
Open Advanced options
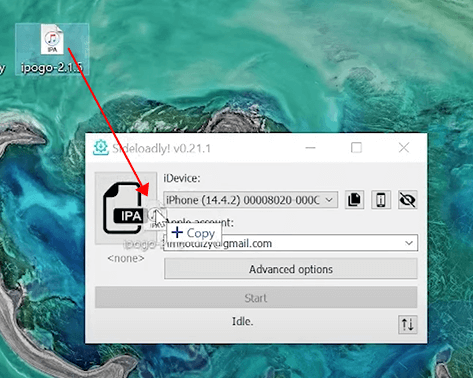pyautogui.click(x=291, y=269)
